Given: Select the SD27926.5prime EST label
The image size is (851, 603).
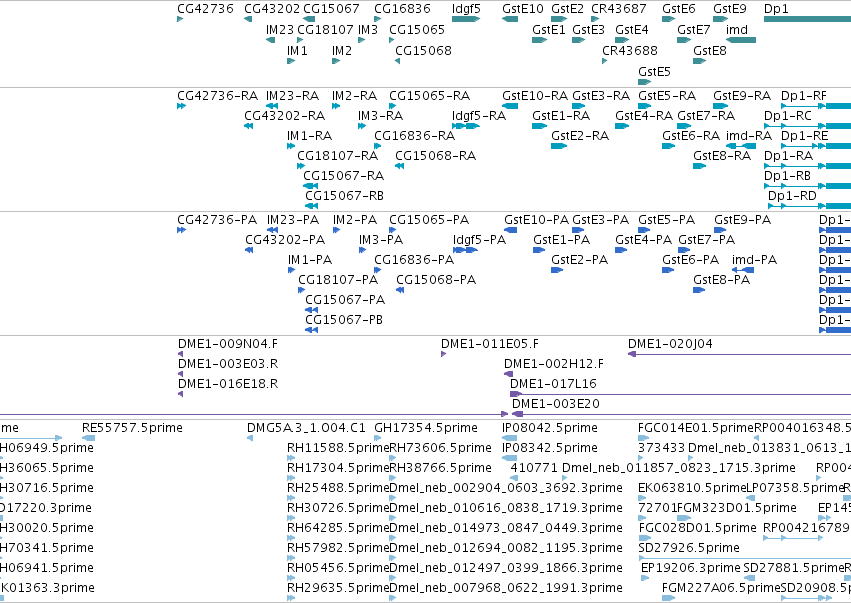Looking at the screenshot, I should click(x=689, y=548).
